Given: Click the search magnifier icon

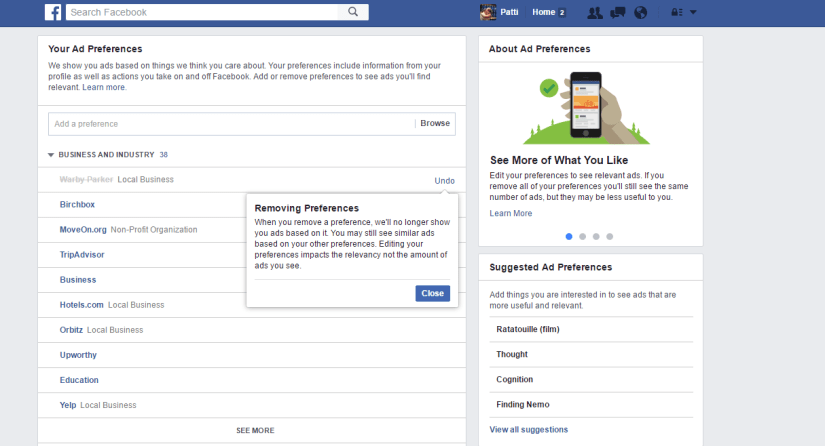Looking at the screenshot, I should click(x=353, y=12).
